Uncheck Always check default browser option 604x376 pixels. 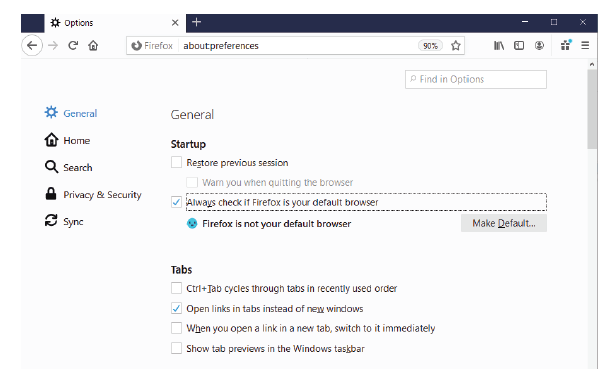pyautogui.click(x=176, y=202)
